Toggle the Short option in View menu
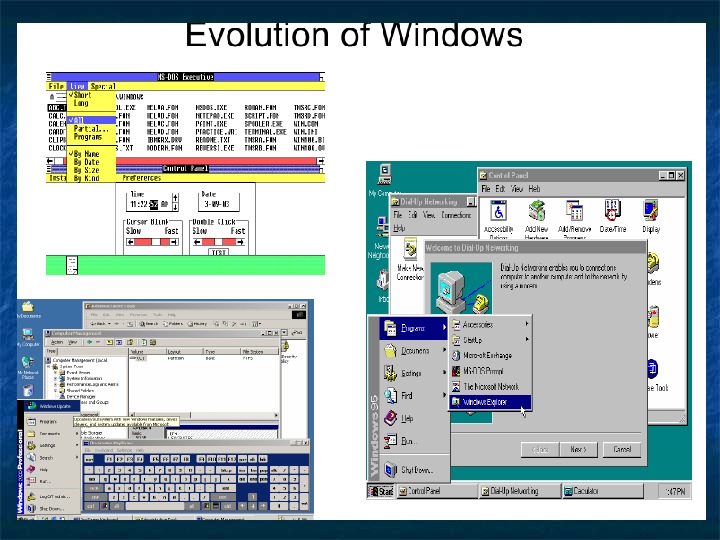This screenshot has height=540, width=720. pos(91,95)
